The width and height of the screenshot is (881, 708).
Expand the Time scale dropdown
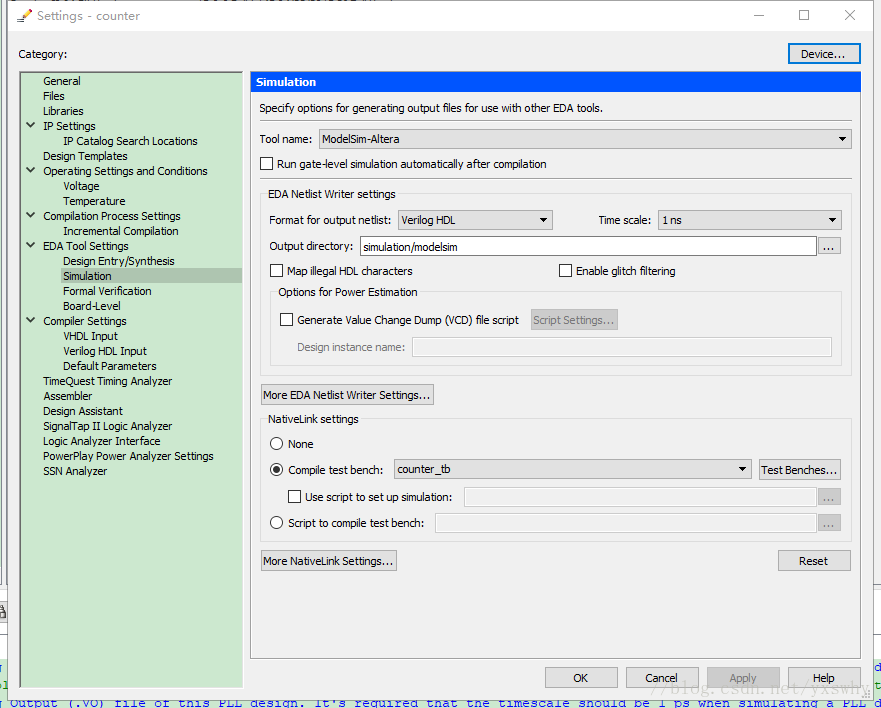point(749,220)
